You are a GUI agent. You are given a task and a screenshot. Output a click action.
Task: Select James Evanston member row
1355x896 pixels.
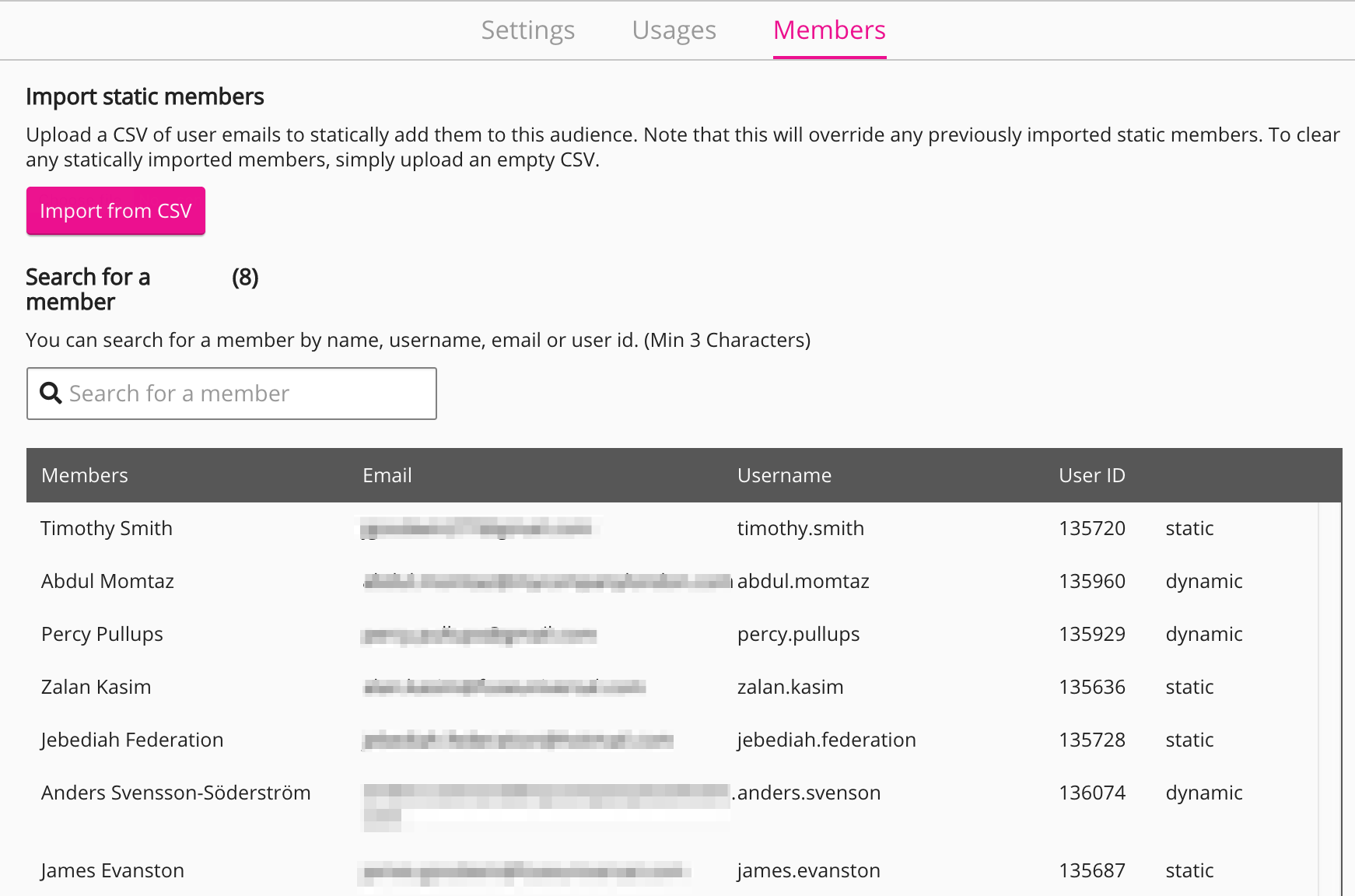(113, 870)
